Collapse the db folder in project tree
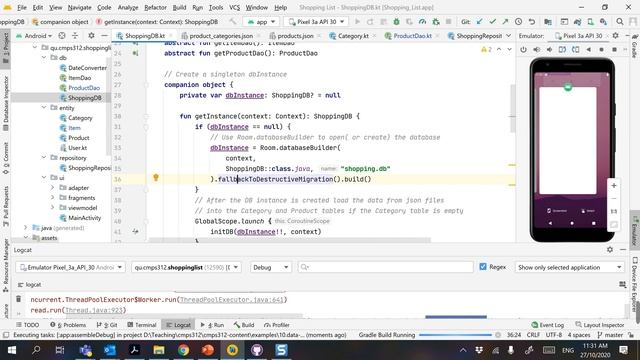The height and width of the screenshot is (360, 640). [44, 58]
